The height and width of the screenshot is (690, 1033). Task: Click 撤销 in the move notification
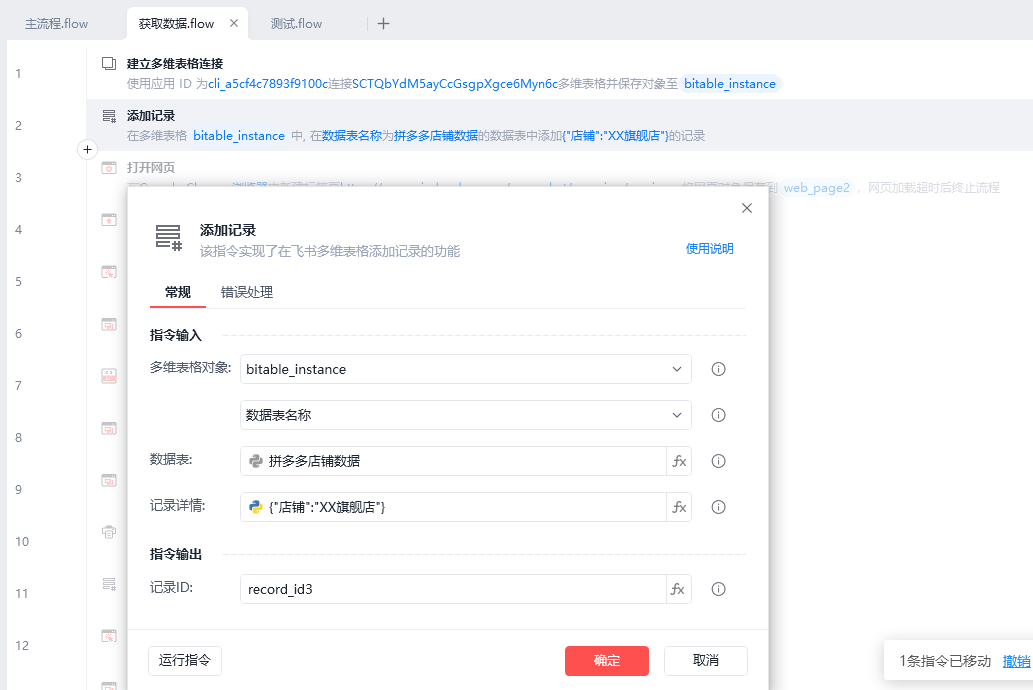coord(1017,661)
